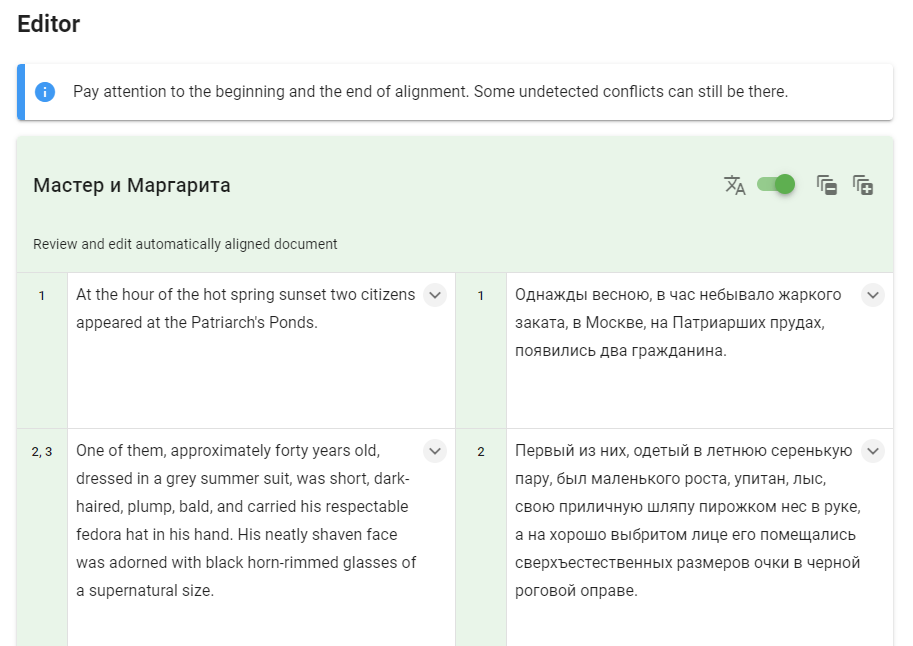
Task: Select line number 1 of the English column
Action: (42, 296)
